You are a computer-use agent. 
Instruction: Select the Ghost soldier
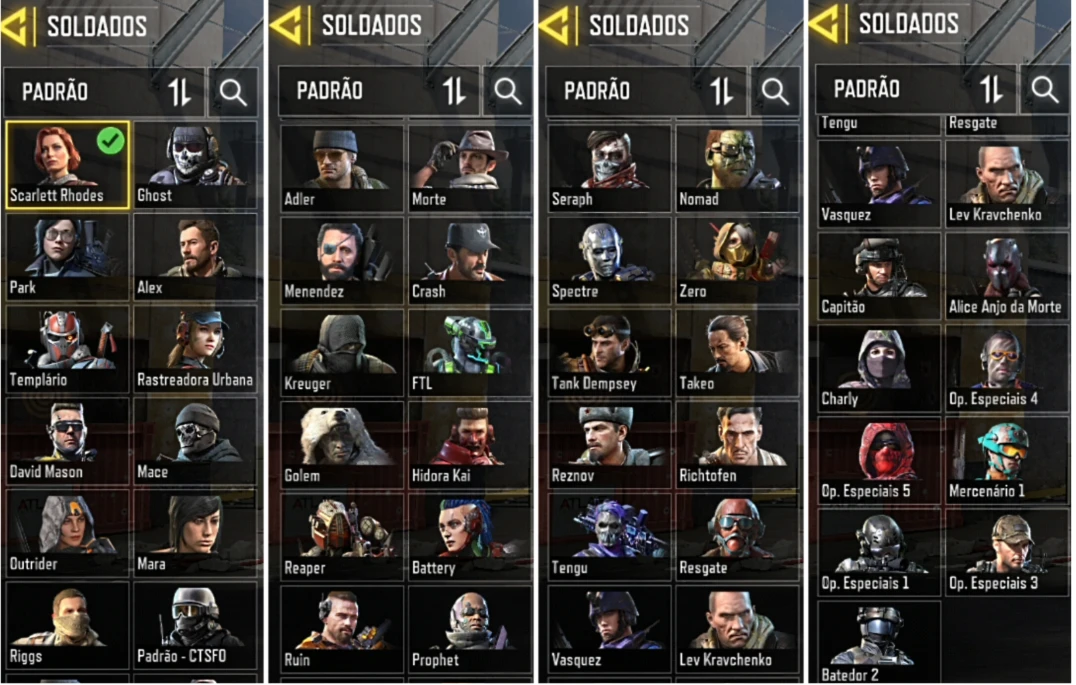tap(196, 165)
